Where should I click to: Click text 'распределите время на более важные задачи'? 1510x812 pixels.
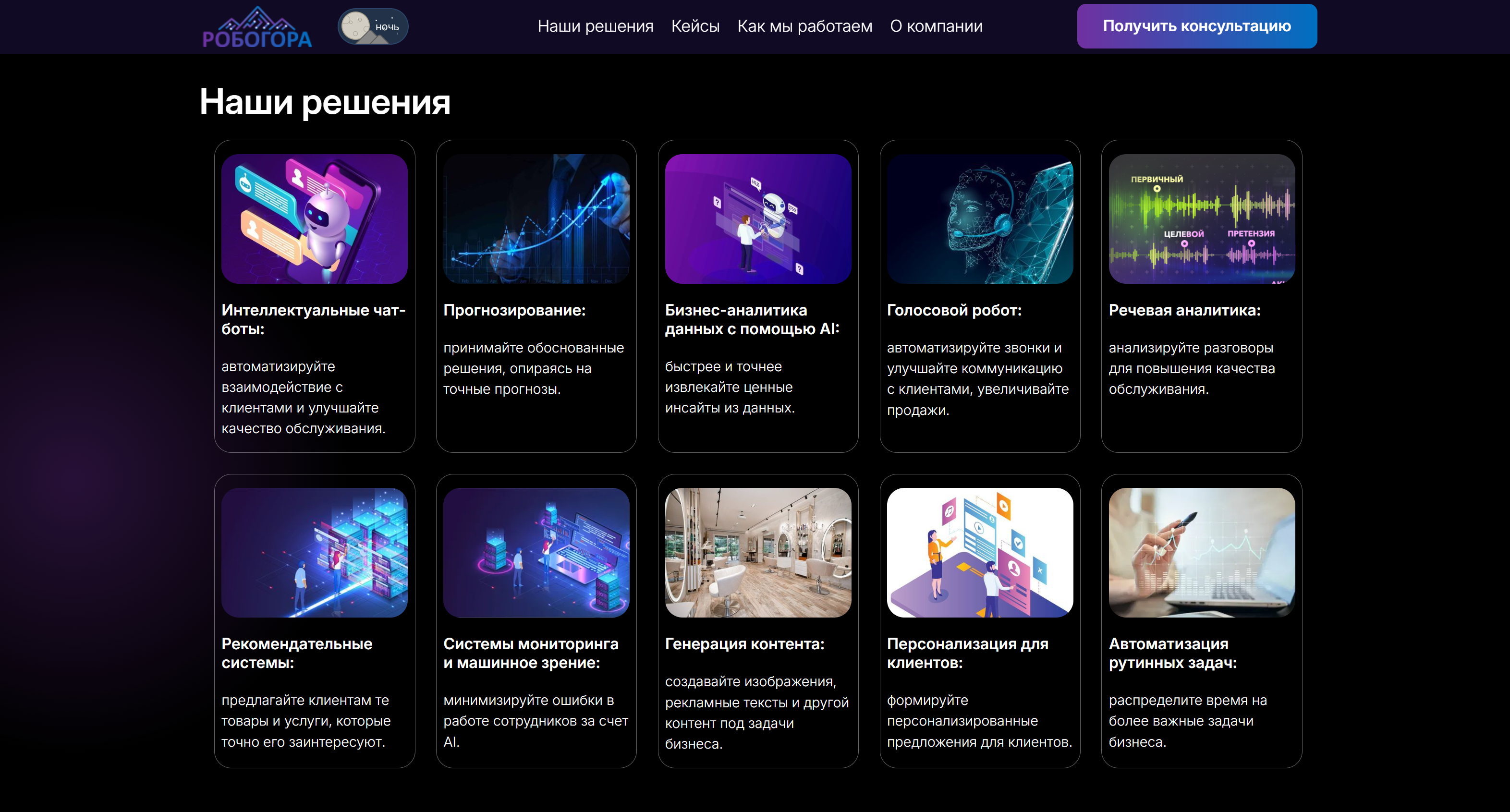[x=1188, y=721]
